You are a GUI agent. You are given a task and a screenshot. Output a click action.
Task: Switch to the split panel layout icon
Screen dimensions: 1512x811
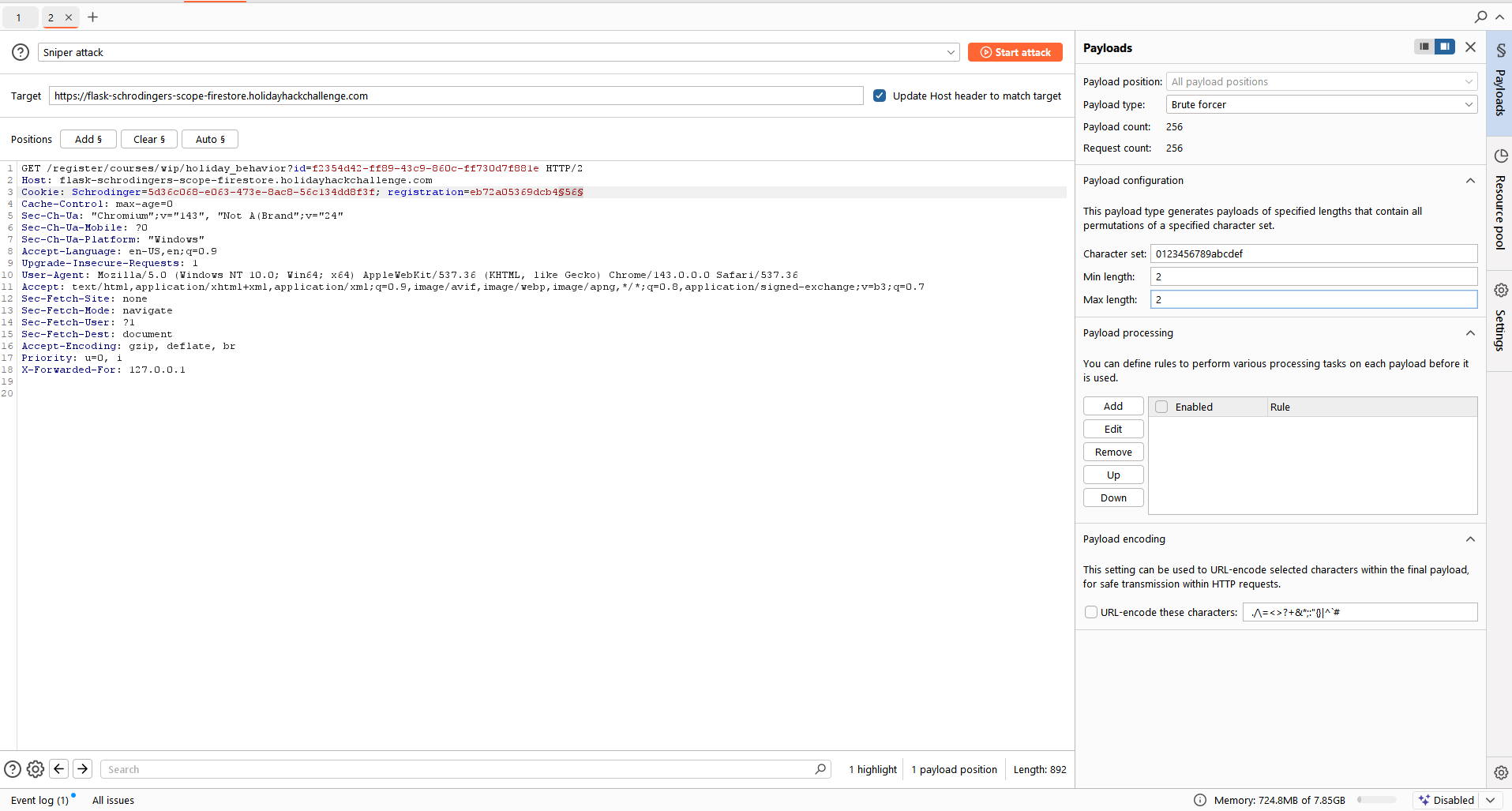1445,47
